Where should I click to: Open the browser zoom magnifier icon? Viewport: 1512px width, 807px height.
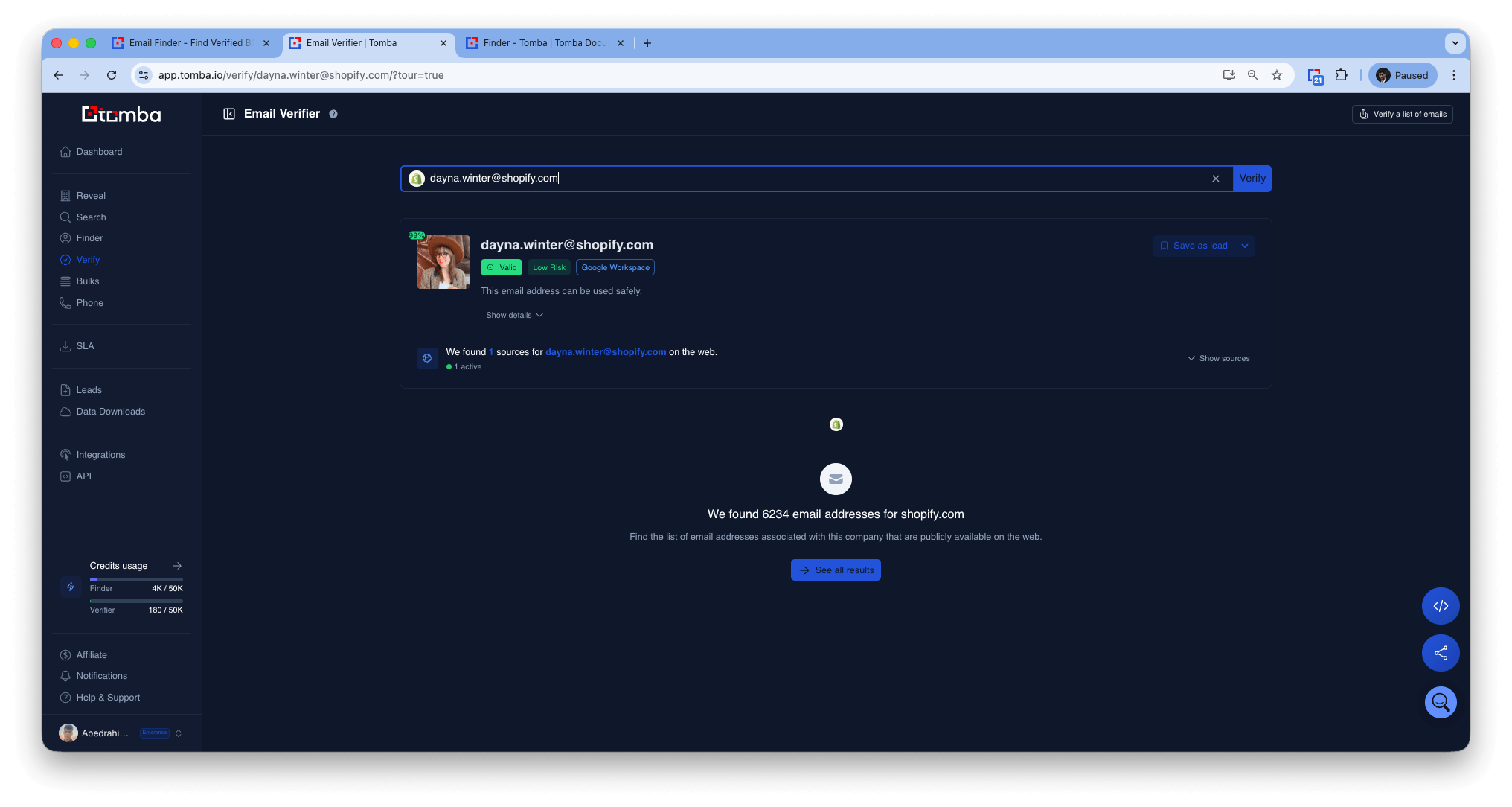[1253, 75]
